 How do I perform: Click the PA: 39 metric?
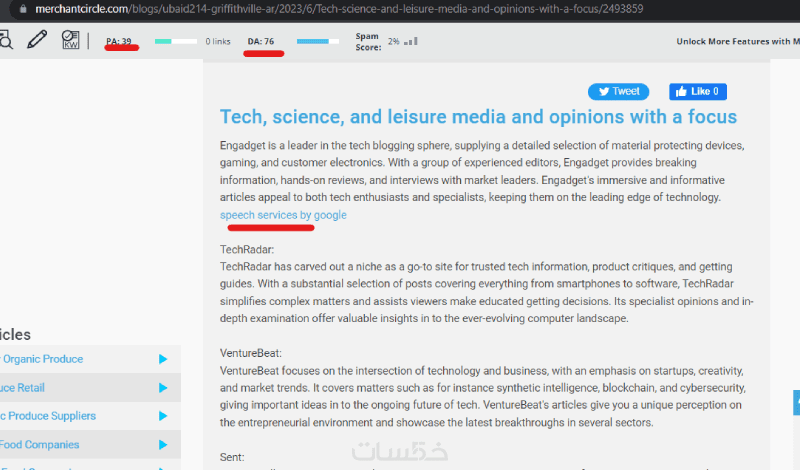[119, 41]
